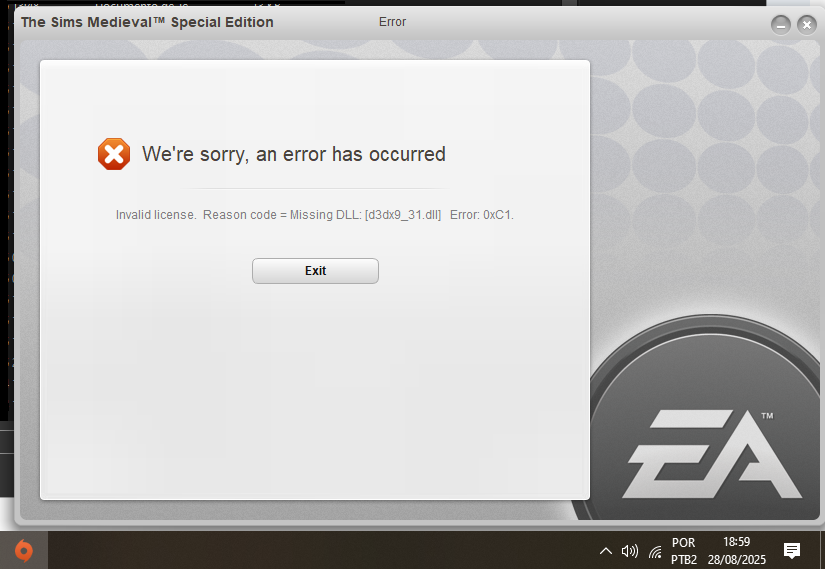Image resolution: width=825 pixels, height=569 pixels.
Task: Click the heading "We're sorry, an error has occurred"
Action: click(294, 154)
